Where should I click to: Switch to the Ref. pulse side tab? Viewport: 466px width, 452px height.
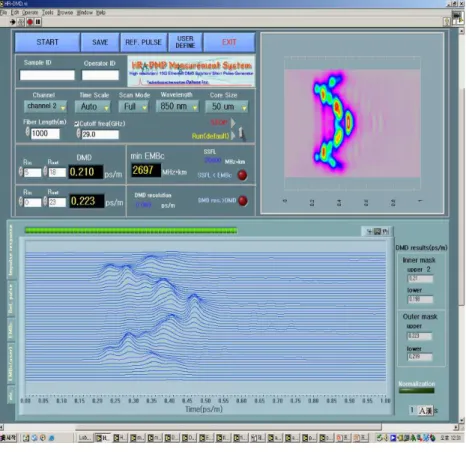[11, 299]
